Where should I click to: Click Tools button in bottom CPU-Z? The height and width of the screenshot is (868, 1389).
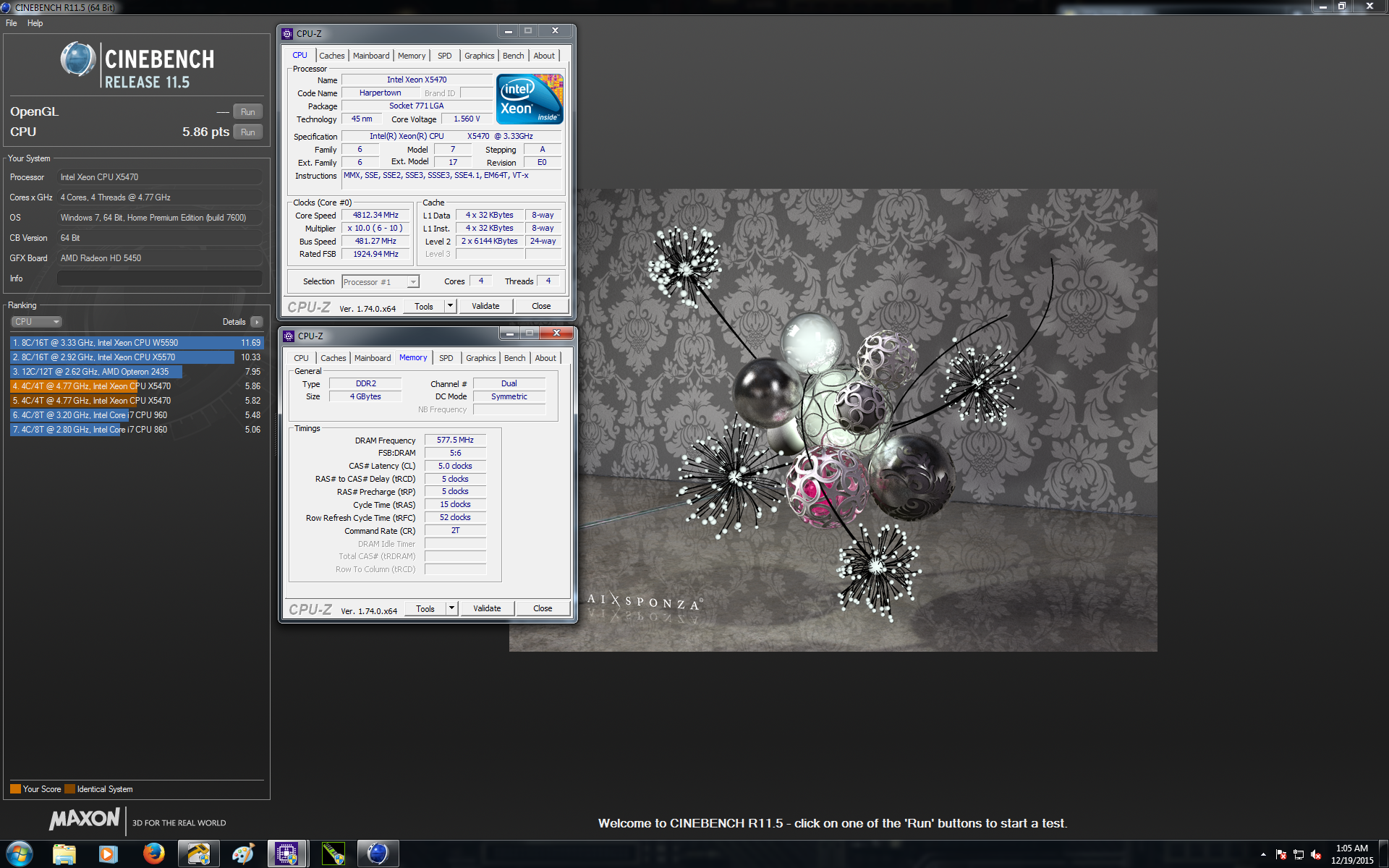425,608
